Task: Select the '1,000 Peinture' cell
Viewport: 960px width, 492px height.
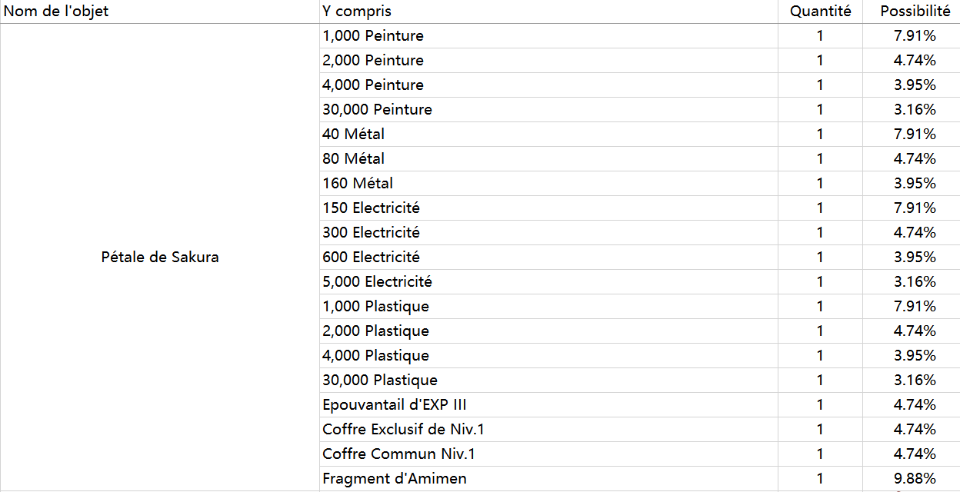Action: [x=549, y=36]
